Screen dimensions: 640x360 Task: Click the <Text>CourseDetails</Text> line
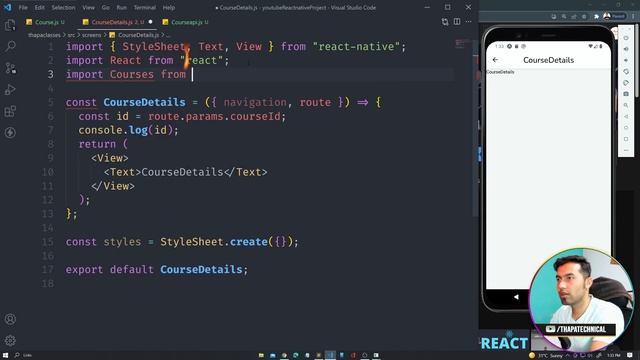tap(185, 172)
